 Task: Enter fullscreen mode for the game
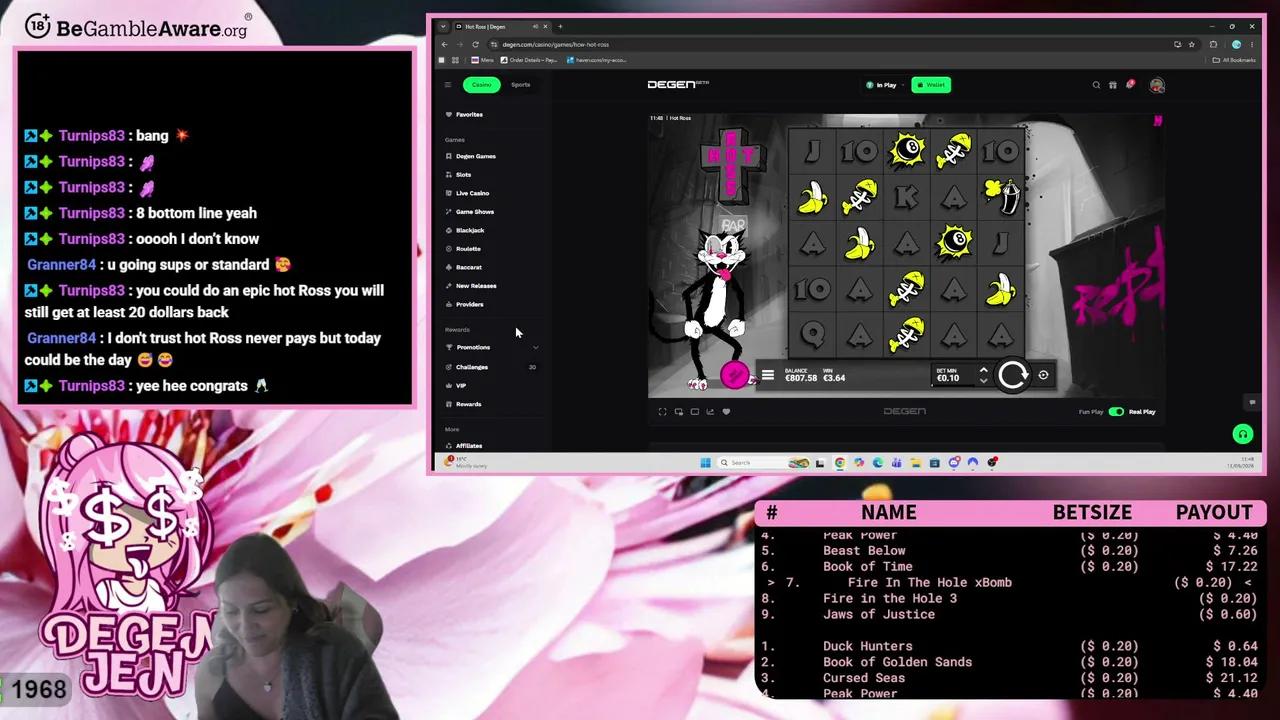click(662, 411)
